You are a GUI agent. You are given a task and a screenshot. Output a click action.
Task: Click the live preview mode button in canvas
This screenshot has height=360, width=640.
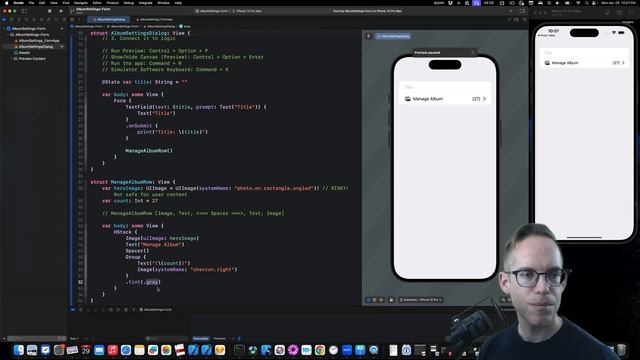[x=369, y=300]
